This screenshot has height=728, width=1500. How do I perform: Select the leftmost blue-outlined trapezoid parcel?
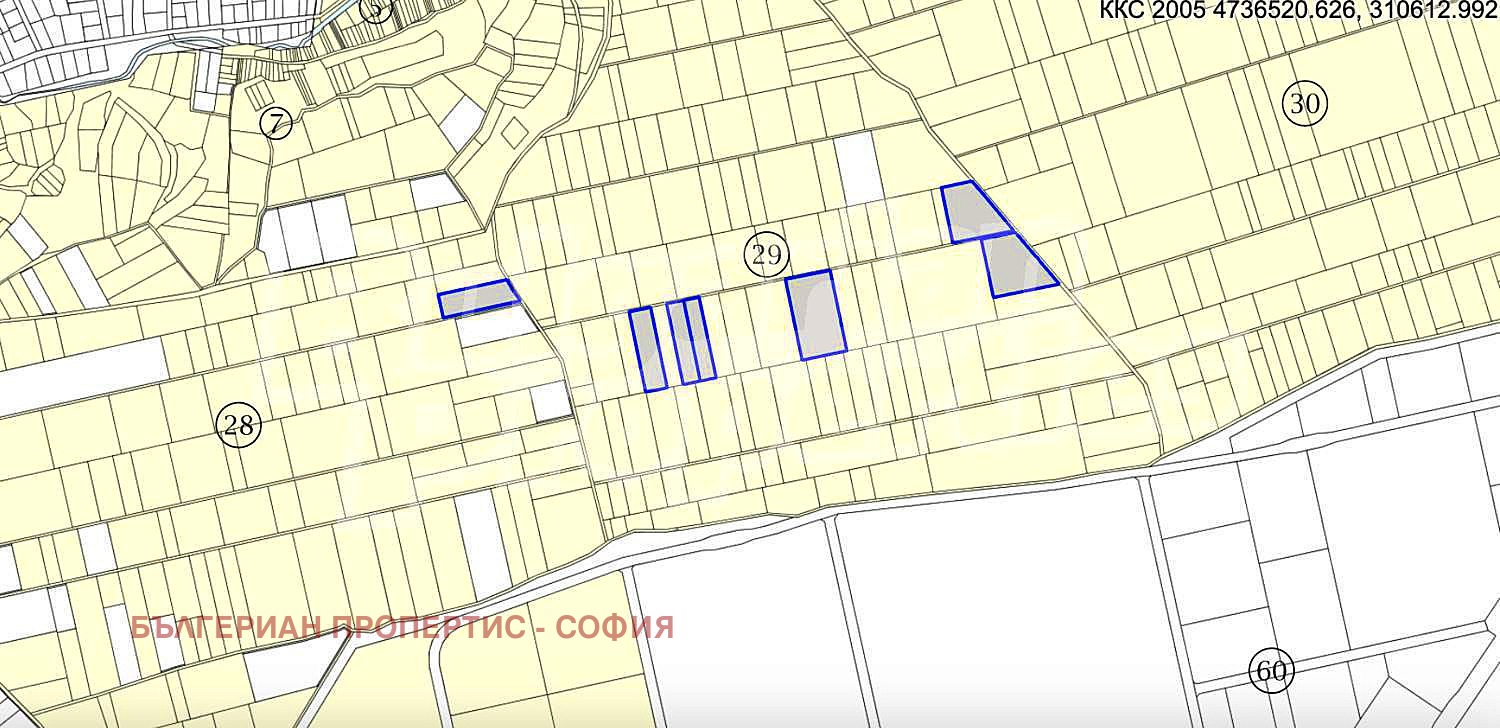click(x=477, y=298)
